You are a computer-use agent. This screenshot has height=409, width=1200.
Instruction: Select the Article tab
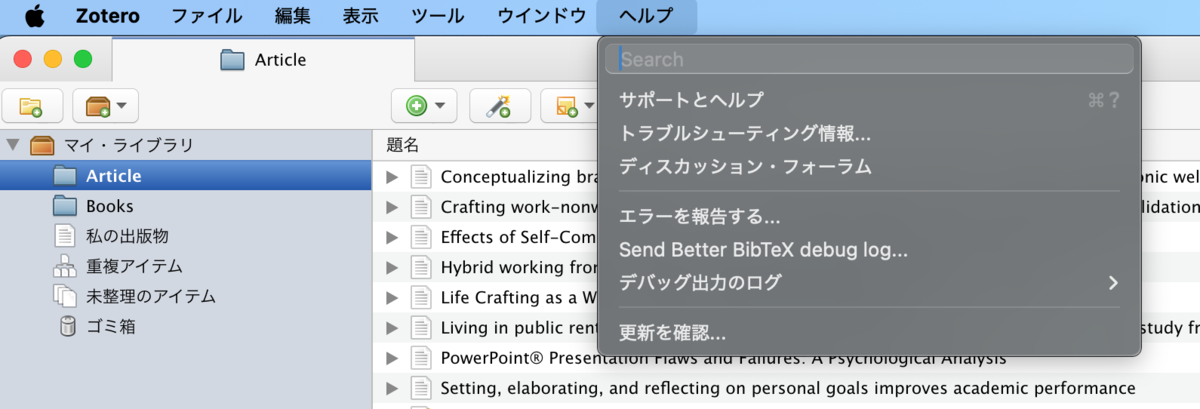[263, 60]
